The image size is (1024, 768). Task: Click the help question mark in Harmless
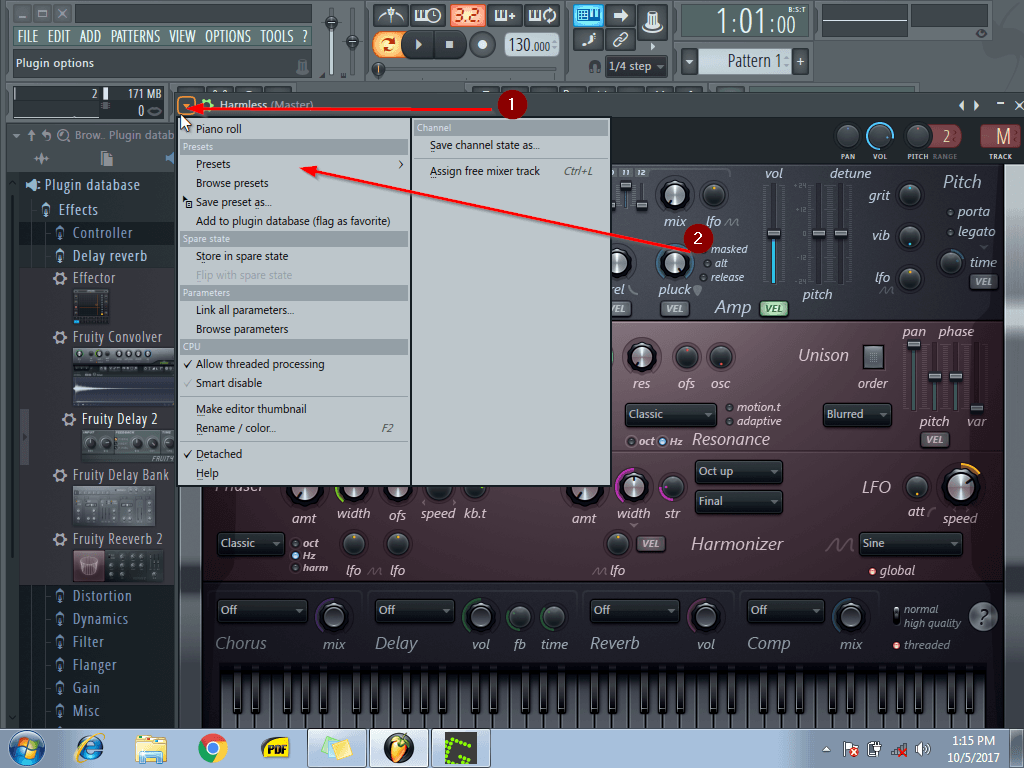[983, 615]
